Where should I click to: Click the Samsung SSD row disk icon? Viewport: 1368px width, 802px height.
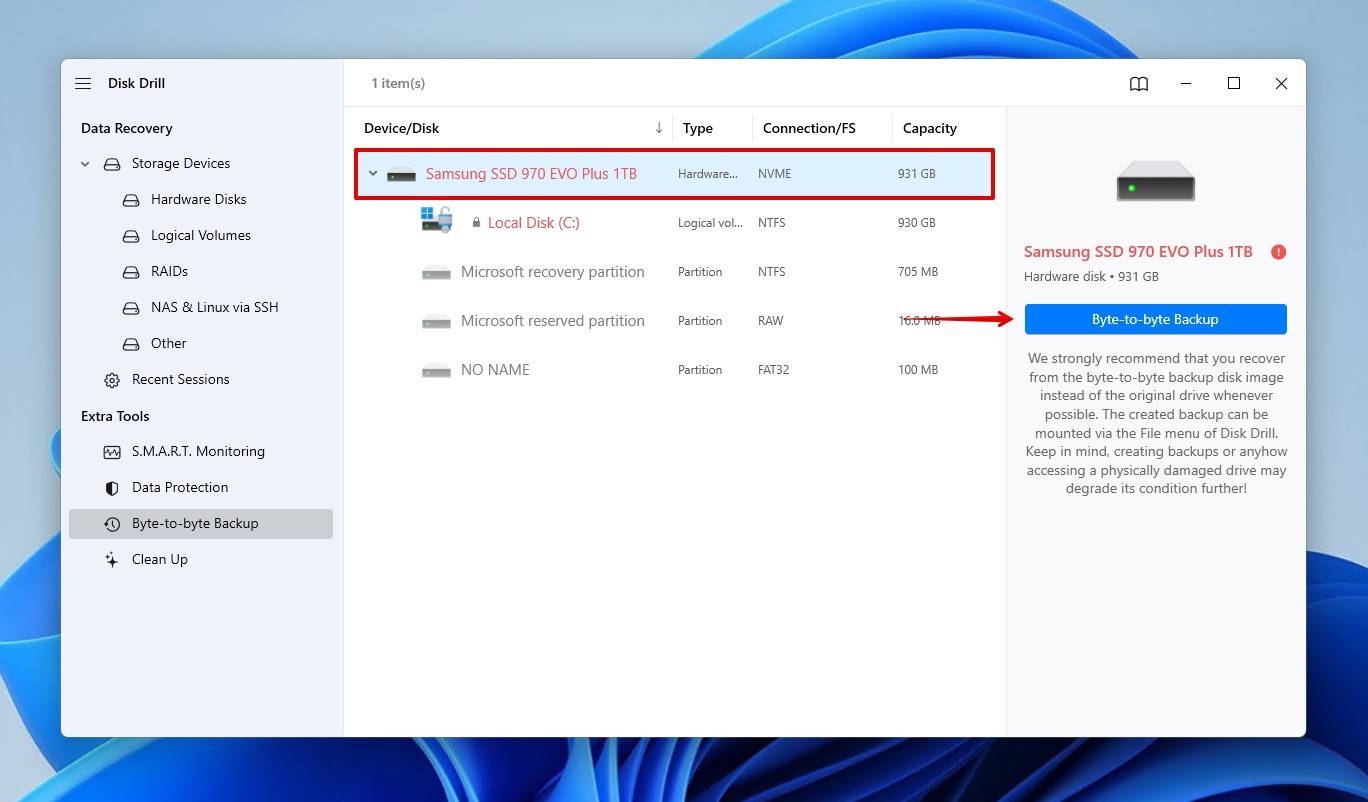[x=401, y=175]
